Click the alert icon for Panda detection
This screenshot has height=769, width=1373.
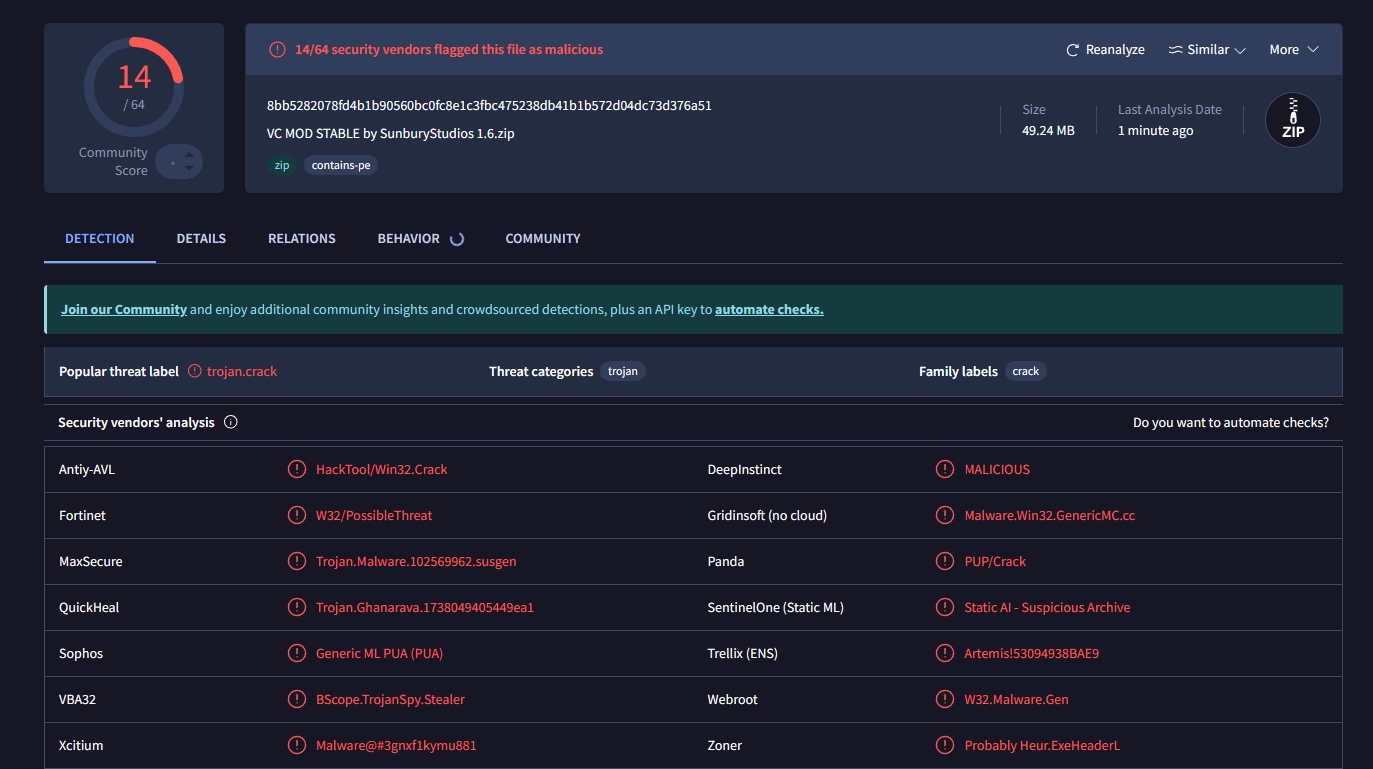click(945, 561)
